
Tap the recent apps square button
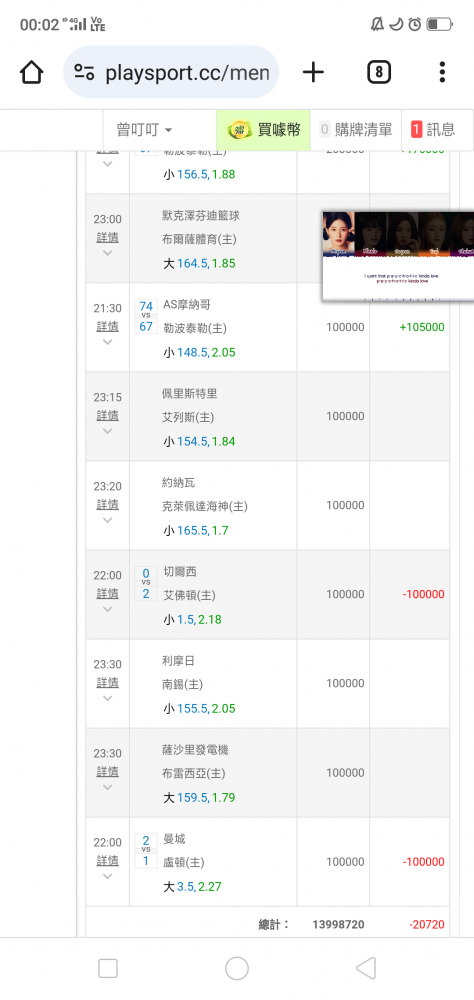coord(108,968)
